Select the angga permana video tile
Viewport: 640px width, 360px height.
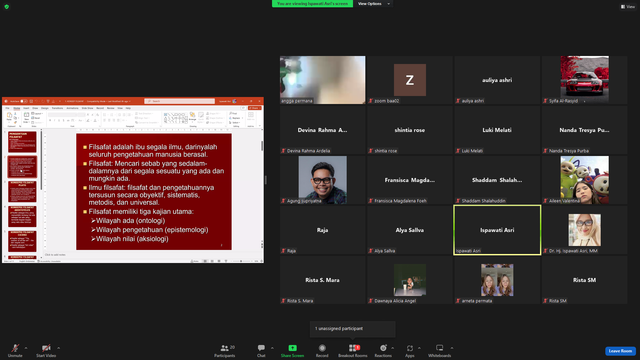322,80
